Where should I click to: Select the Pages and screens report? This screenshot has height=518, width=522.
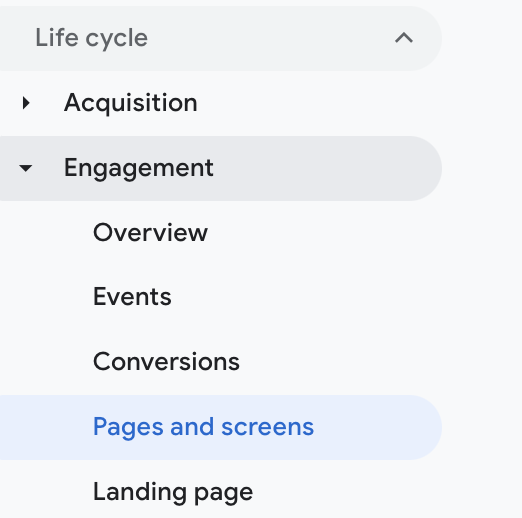[x=203, y=427]
